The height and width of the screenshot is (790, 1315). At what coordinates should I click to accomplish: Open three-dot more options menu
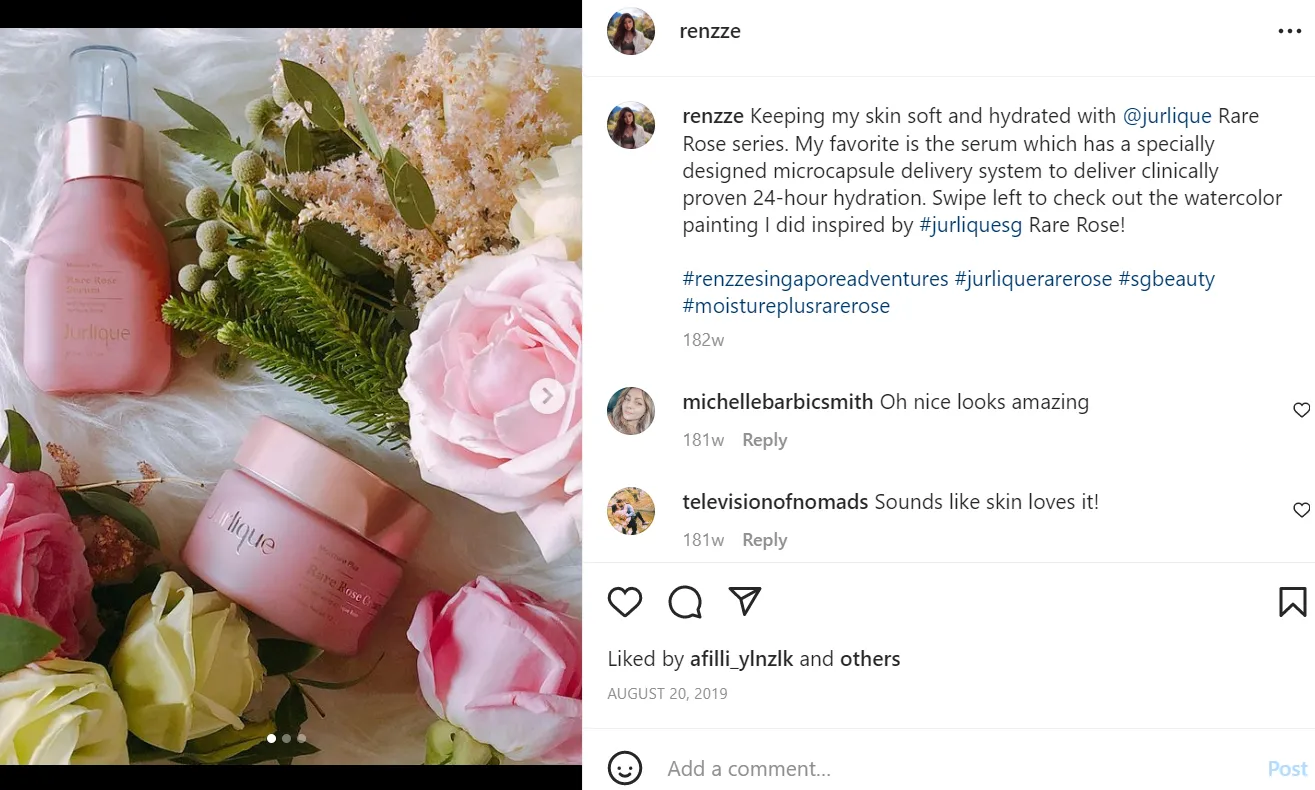(1290, 31)
